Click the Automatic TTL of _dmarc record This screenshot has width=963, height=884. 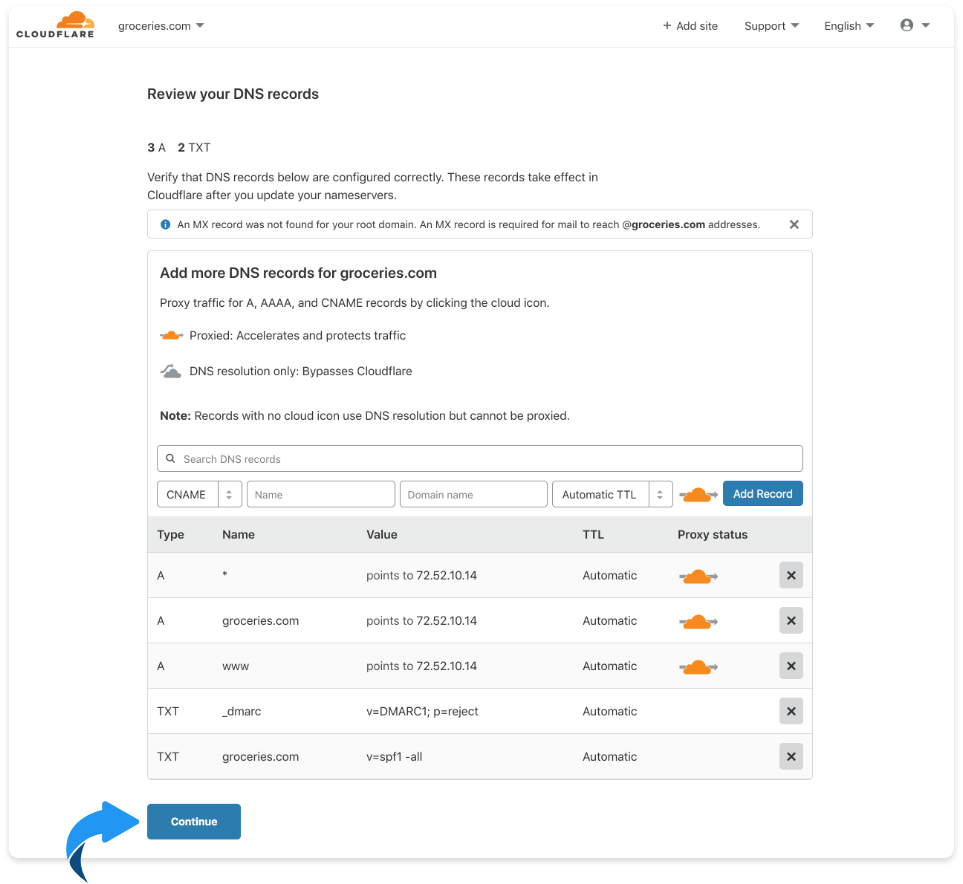click(610, 711)
